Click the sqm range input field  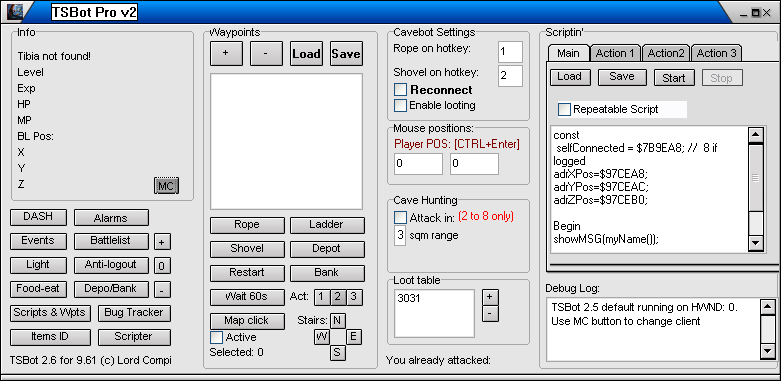(400, 236)
